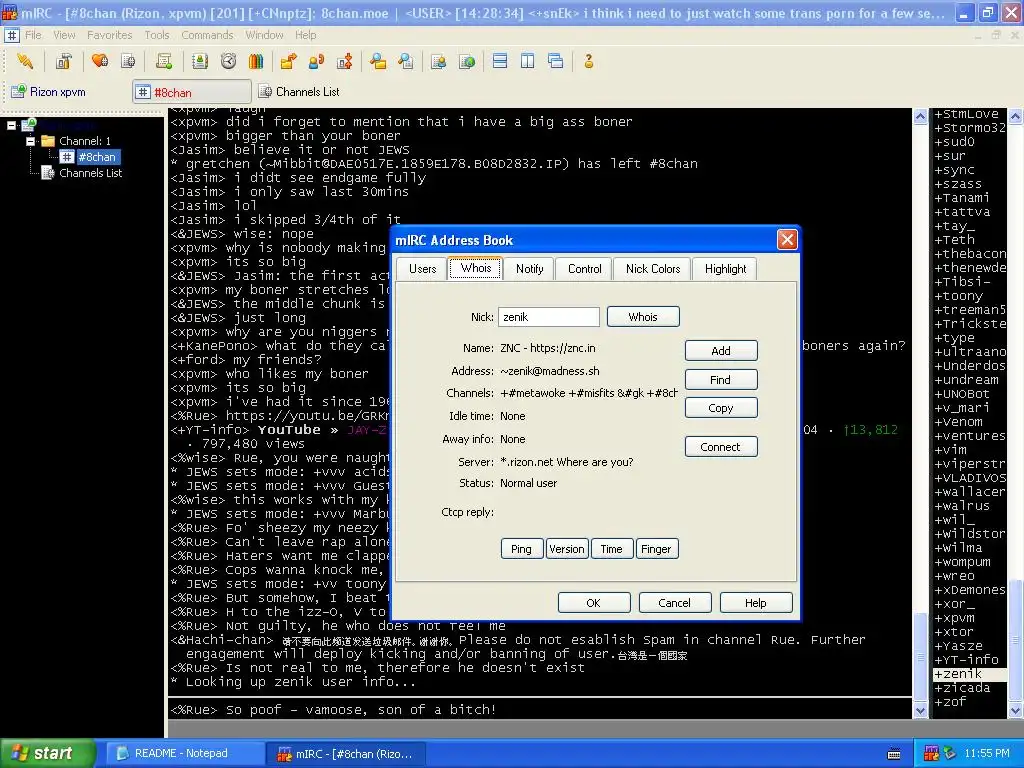Click the chat scrollbar up arrow
The image size is (1024, 768).
click(920, 117)
